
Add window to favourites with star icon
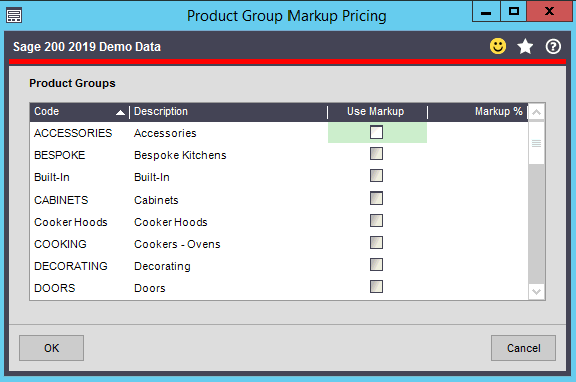click(525, 47)
